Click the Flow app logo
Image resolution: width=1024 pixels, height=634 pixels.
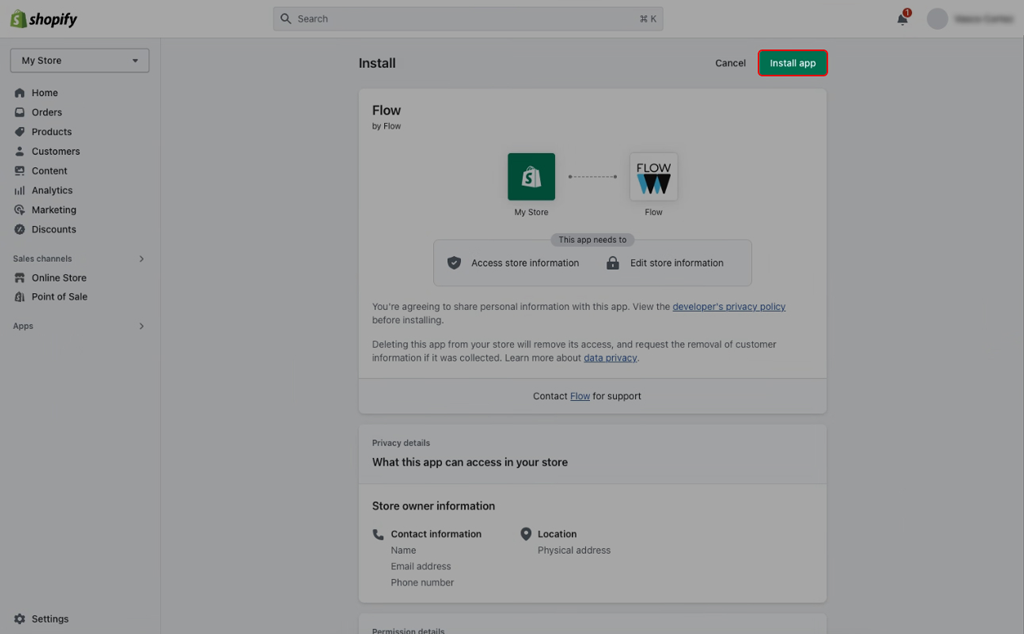tap(653, 177)
